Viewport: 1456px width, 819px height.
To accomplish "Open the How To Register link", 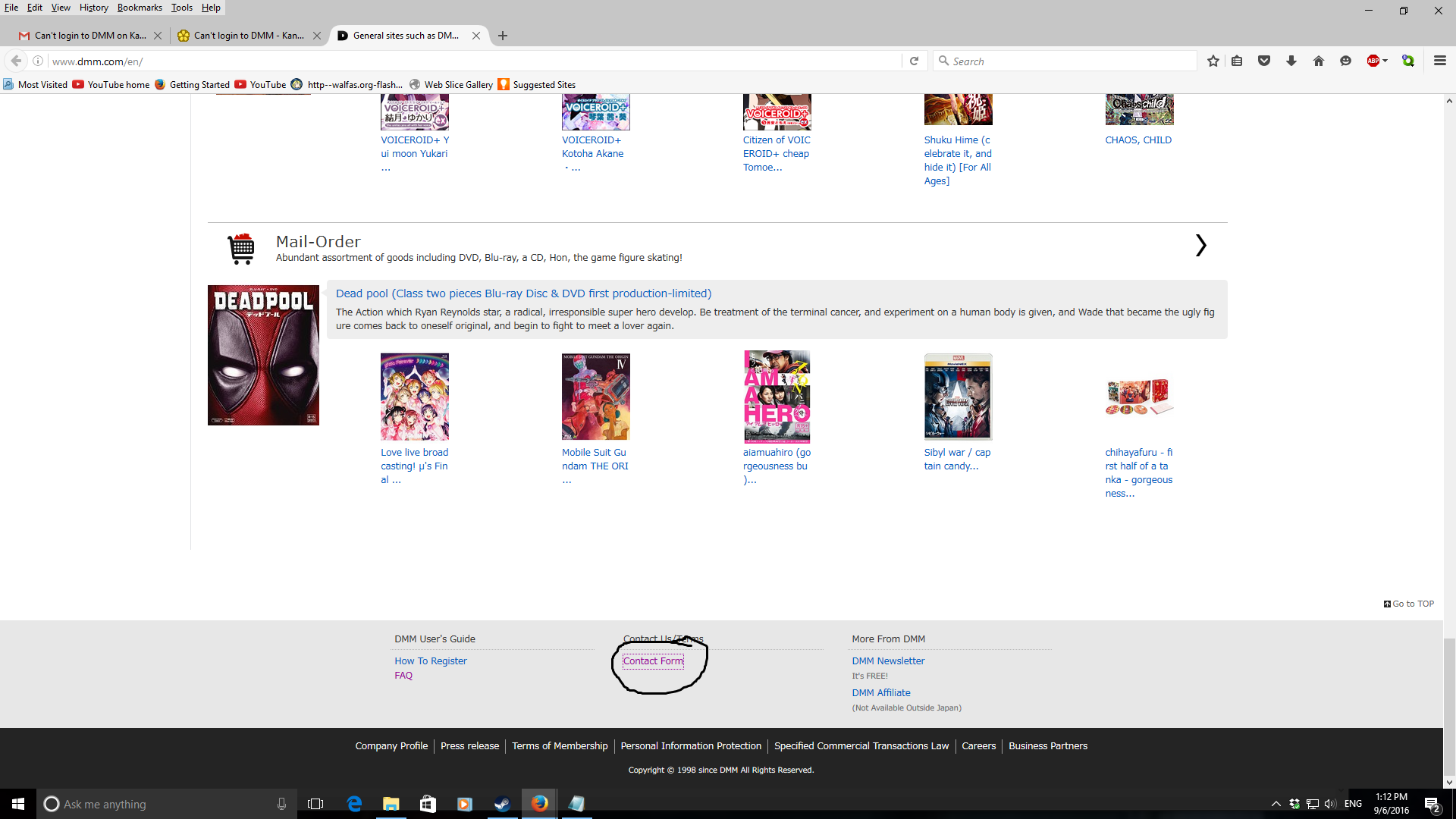I will [431, 661].
